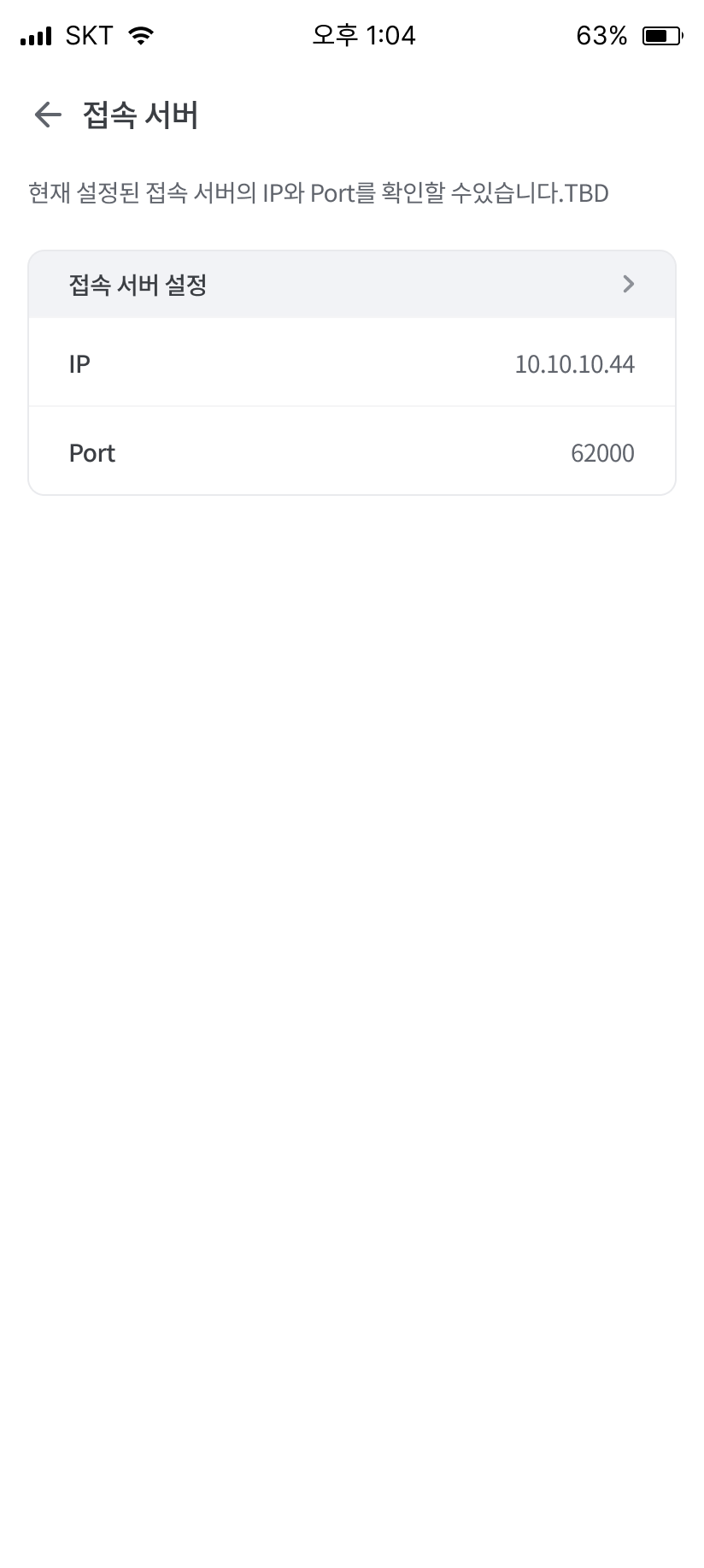Select the IP row label
This screenshot has width=704, height=1568.
pyautogui.click(x=79, y=364)
